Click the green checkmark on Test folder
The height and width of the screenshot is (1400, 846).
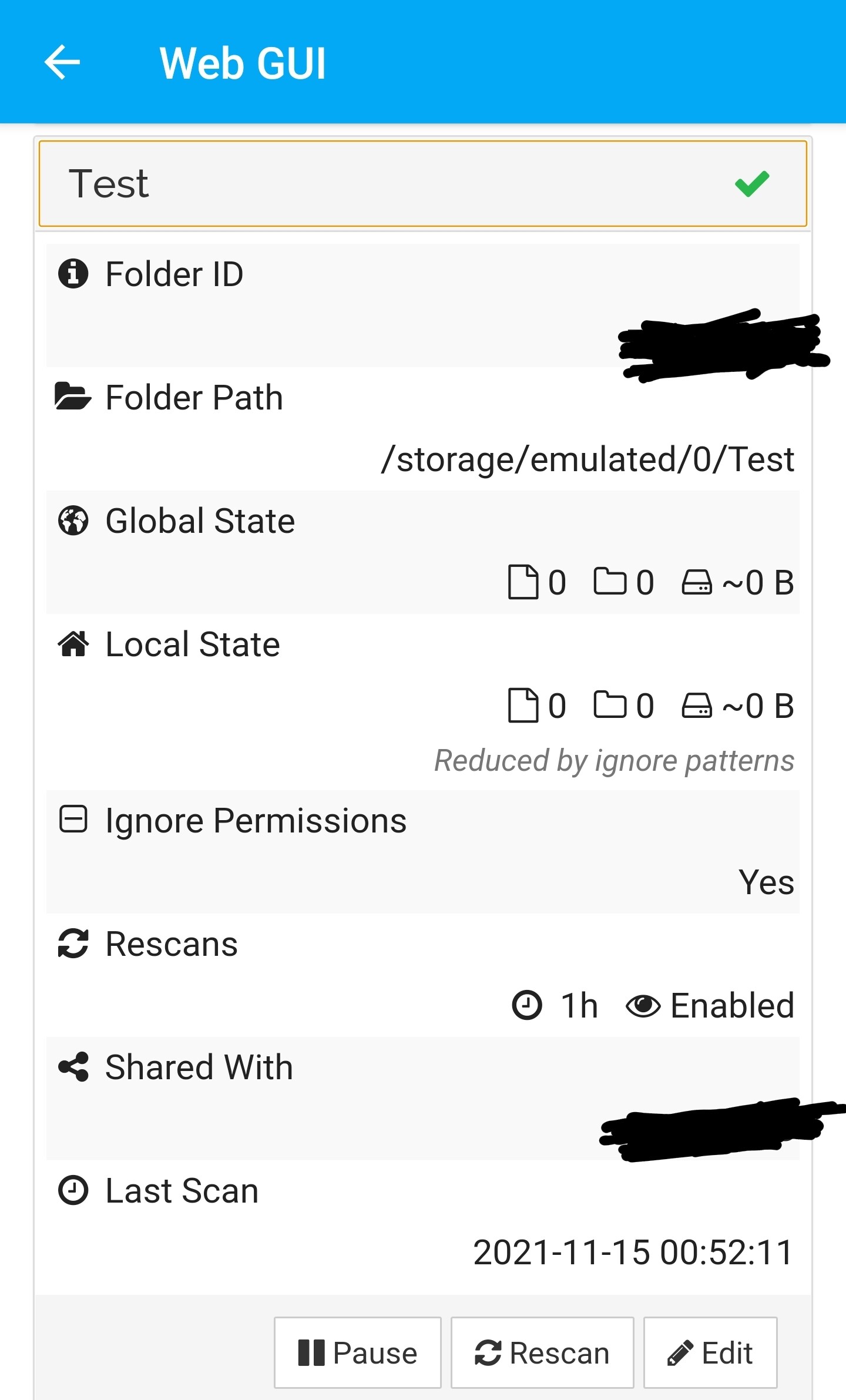pos(751,184)
